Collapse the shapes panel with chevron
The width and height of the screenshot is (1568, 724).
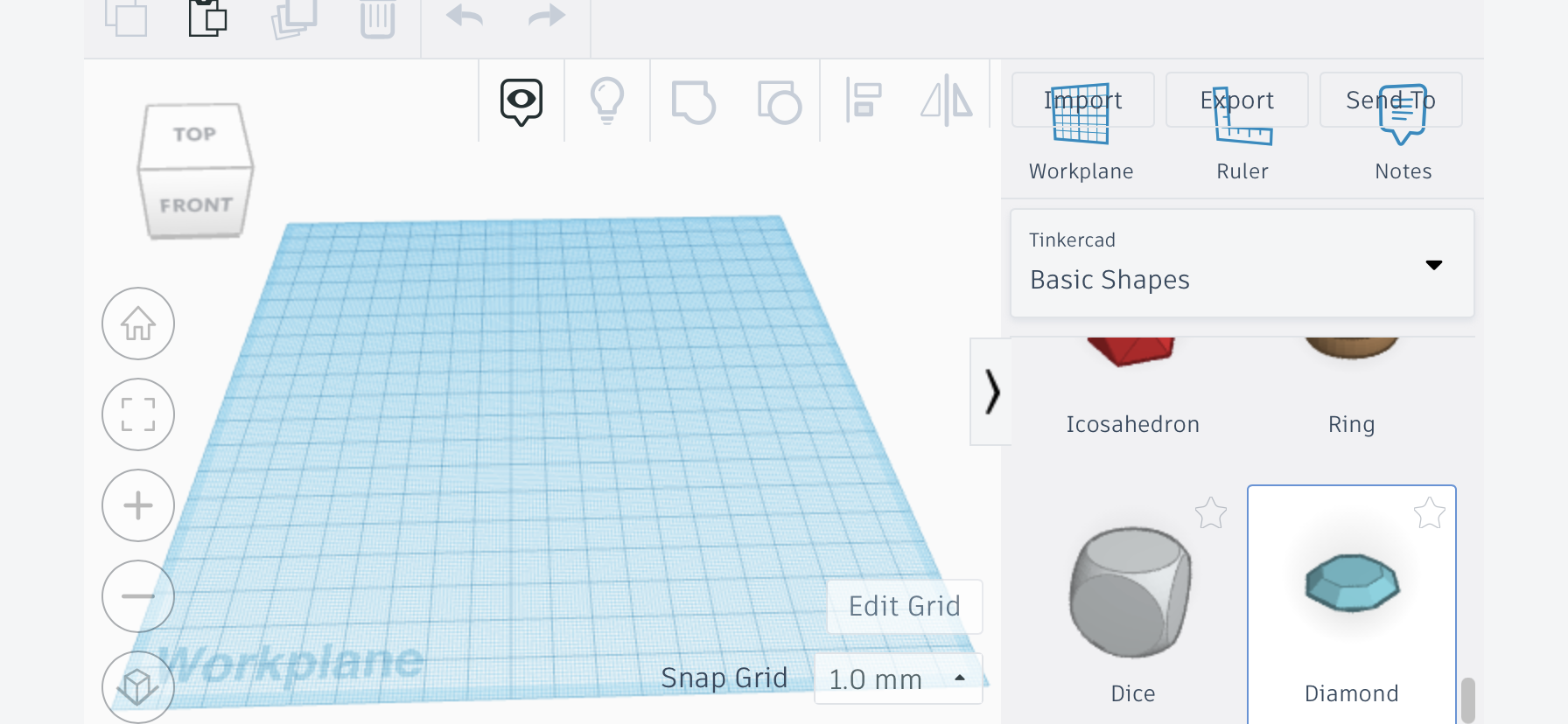click(991, 392)
